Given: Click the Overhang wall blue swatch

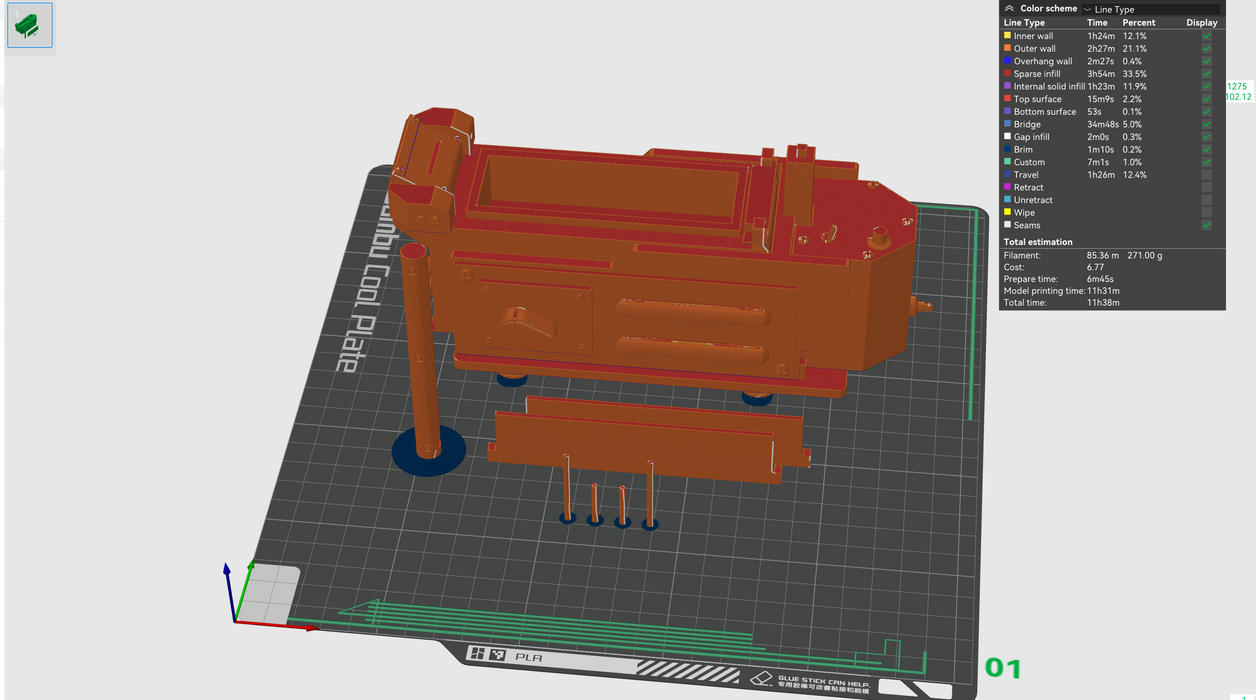Looking at the screenshot, I should point(1007,61).
